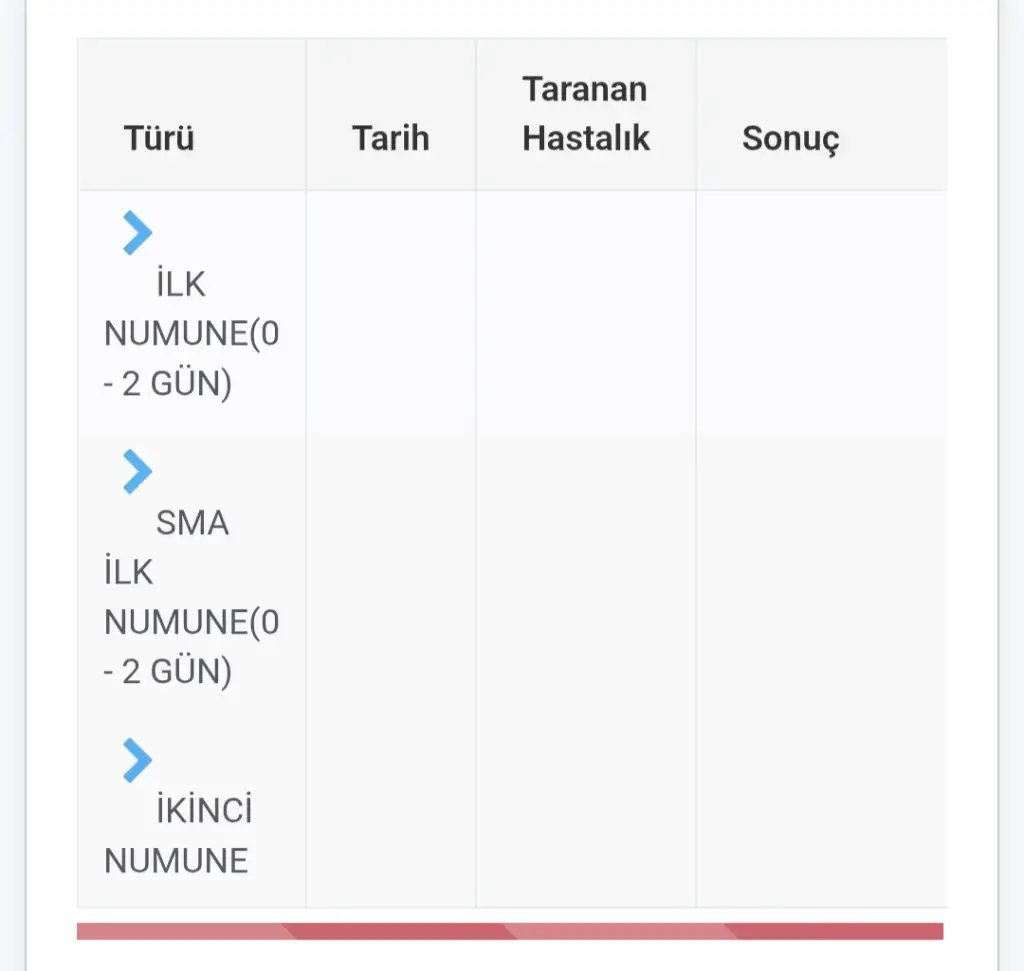
Task: Expand the İKİNCİ NUMUNE row chevron
Action: (x=137, y=760)
